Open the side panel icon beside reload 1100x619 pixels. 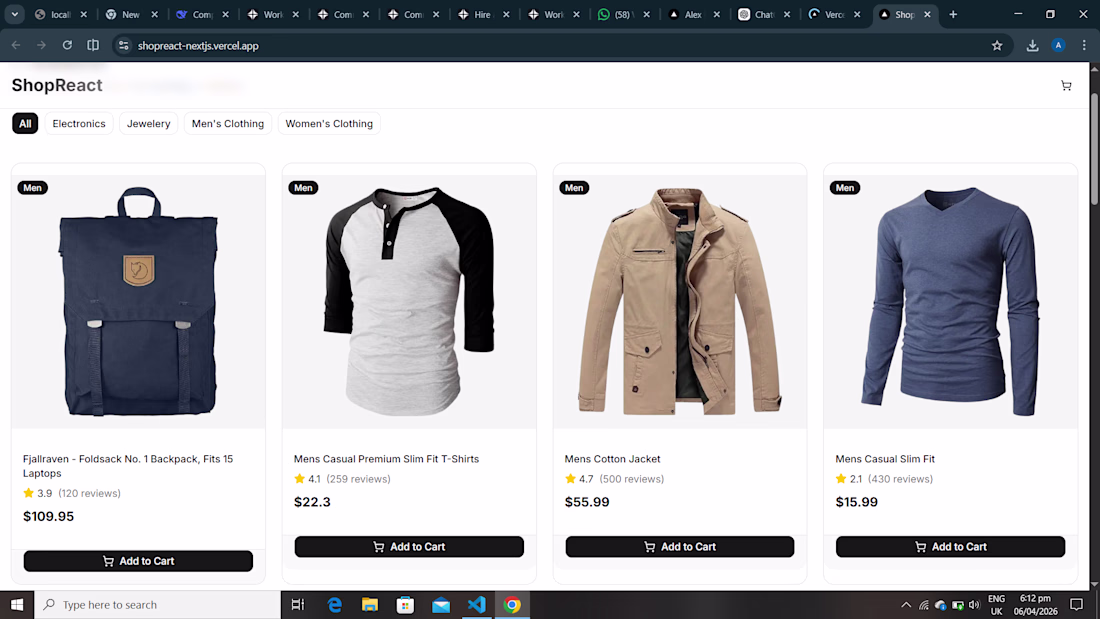point(93,46)
